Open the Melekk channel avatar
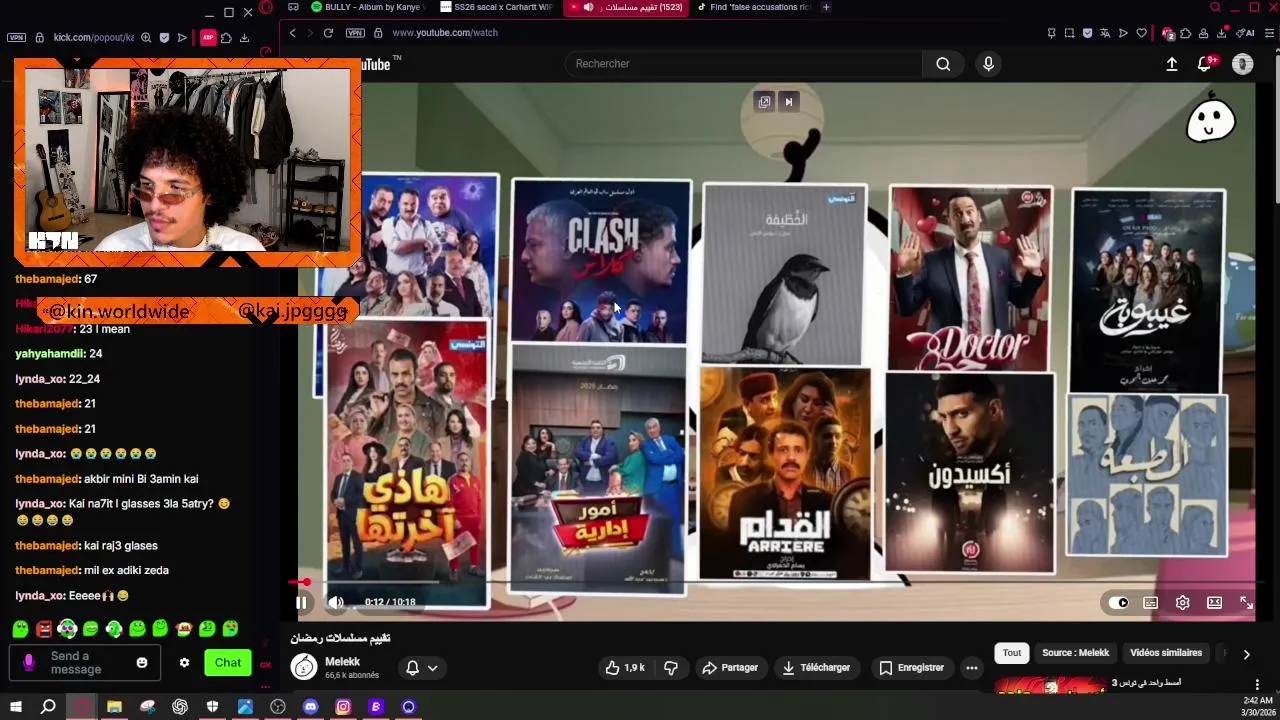Viewport: 1280px width, 720px height. 304,667
